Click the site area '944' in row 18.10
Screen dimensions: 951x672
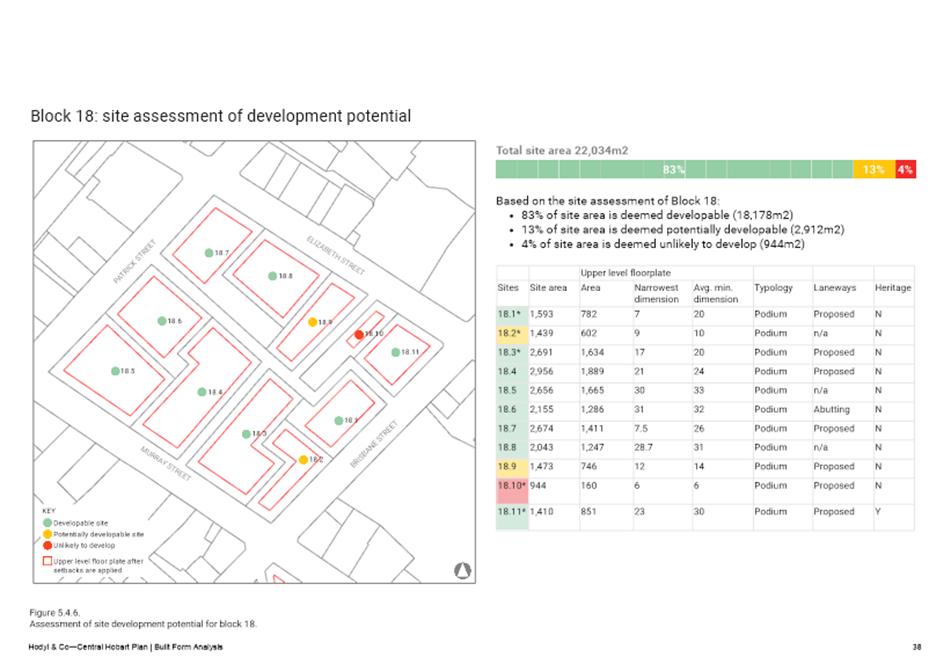[x=538, y=485]
